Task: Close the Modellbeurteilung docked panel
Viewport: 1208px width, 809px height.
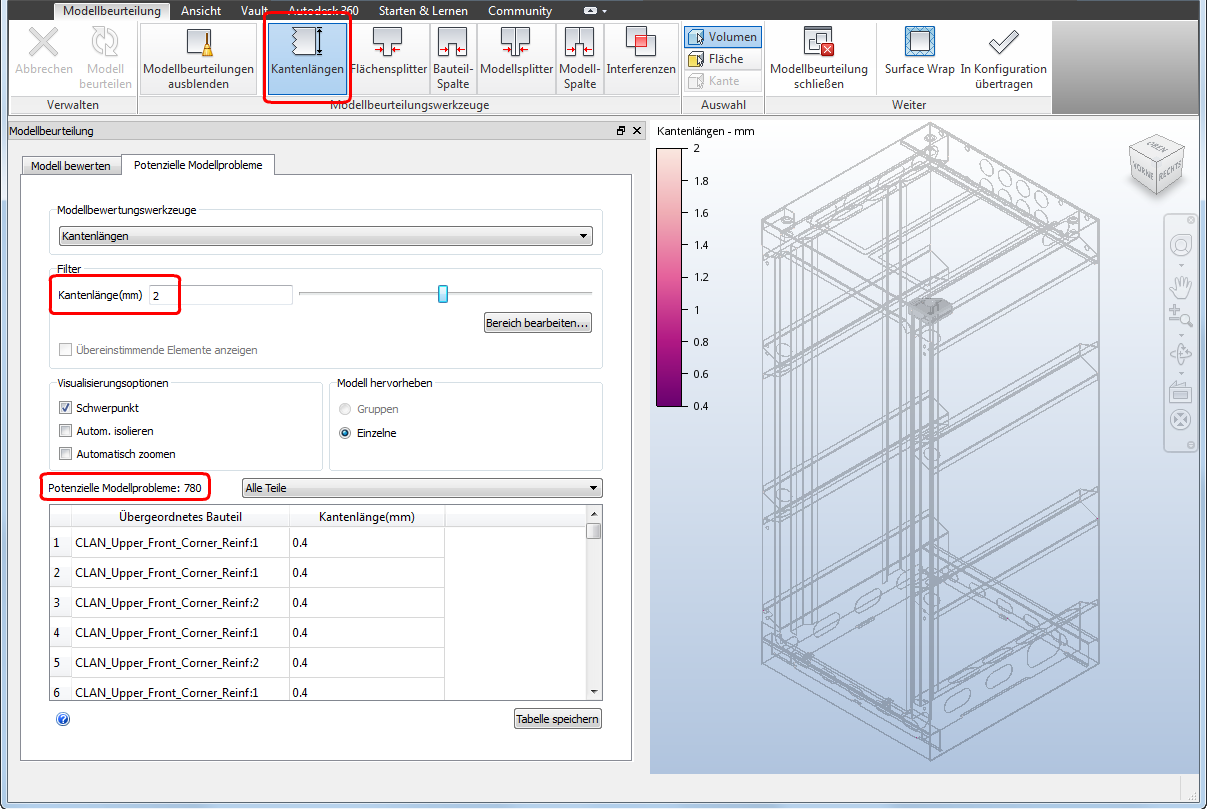Action: click(637, 131)
